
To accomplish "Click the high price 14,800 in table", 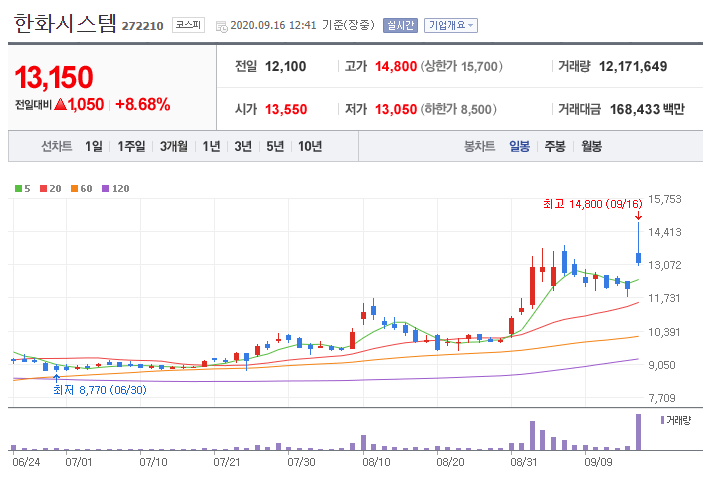I will coord(396,66).
